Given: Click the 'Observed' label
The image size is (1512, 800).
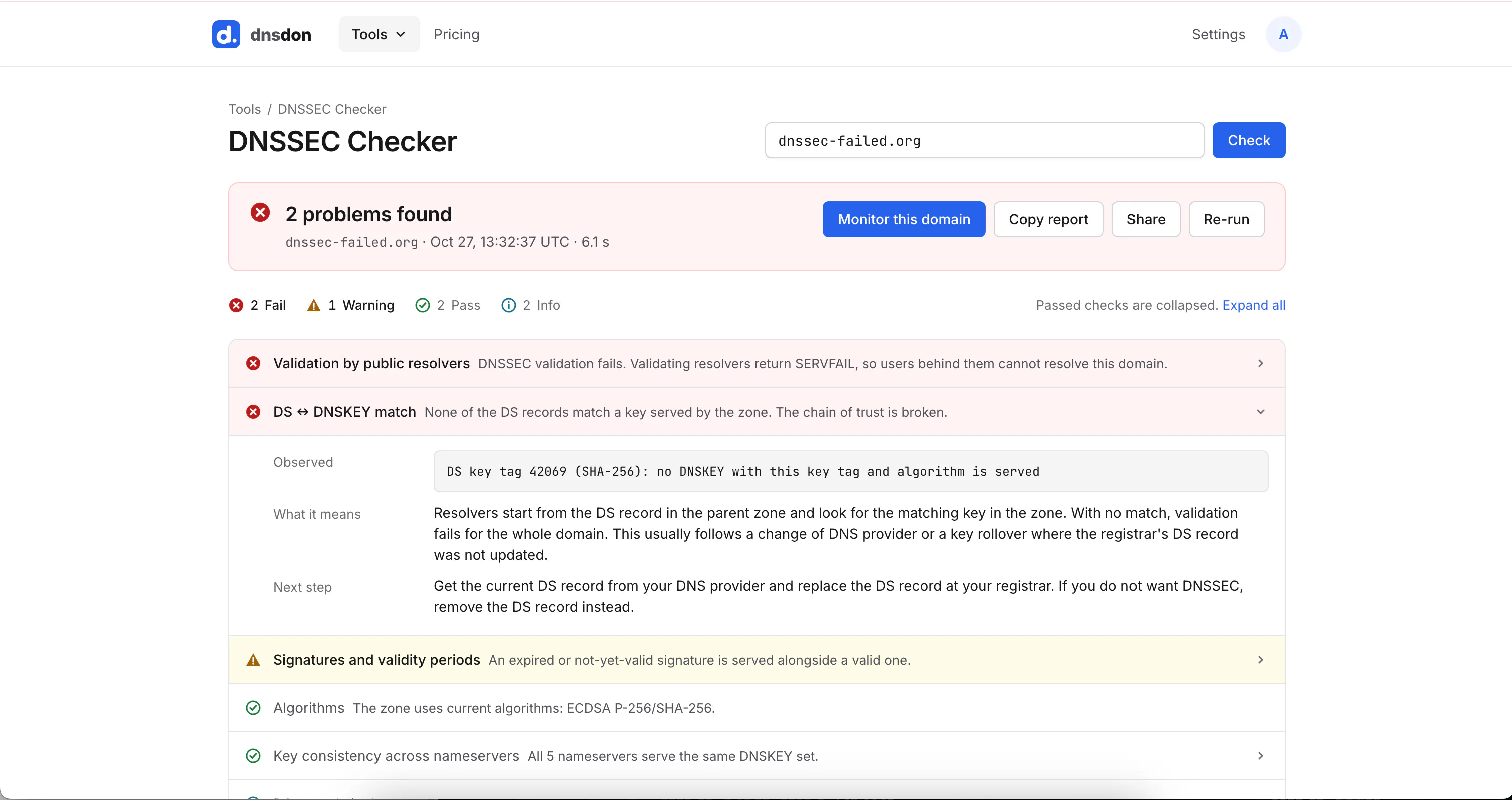Looking at the screenshot, I should coord(303,462).
